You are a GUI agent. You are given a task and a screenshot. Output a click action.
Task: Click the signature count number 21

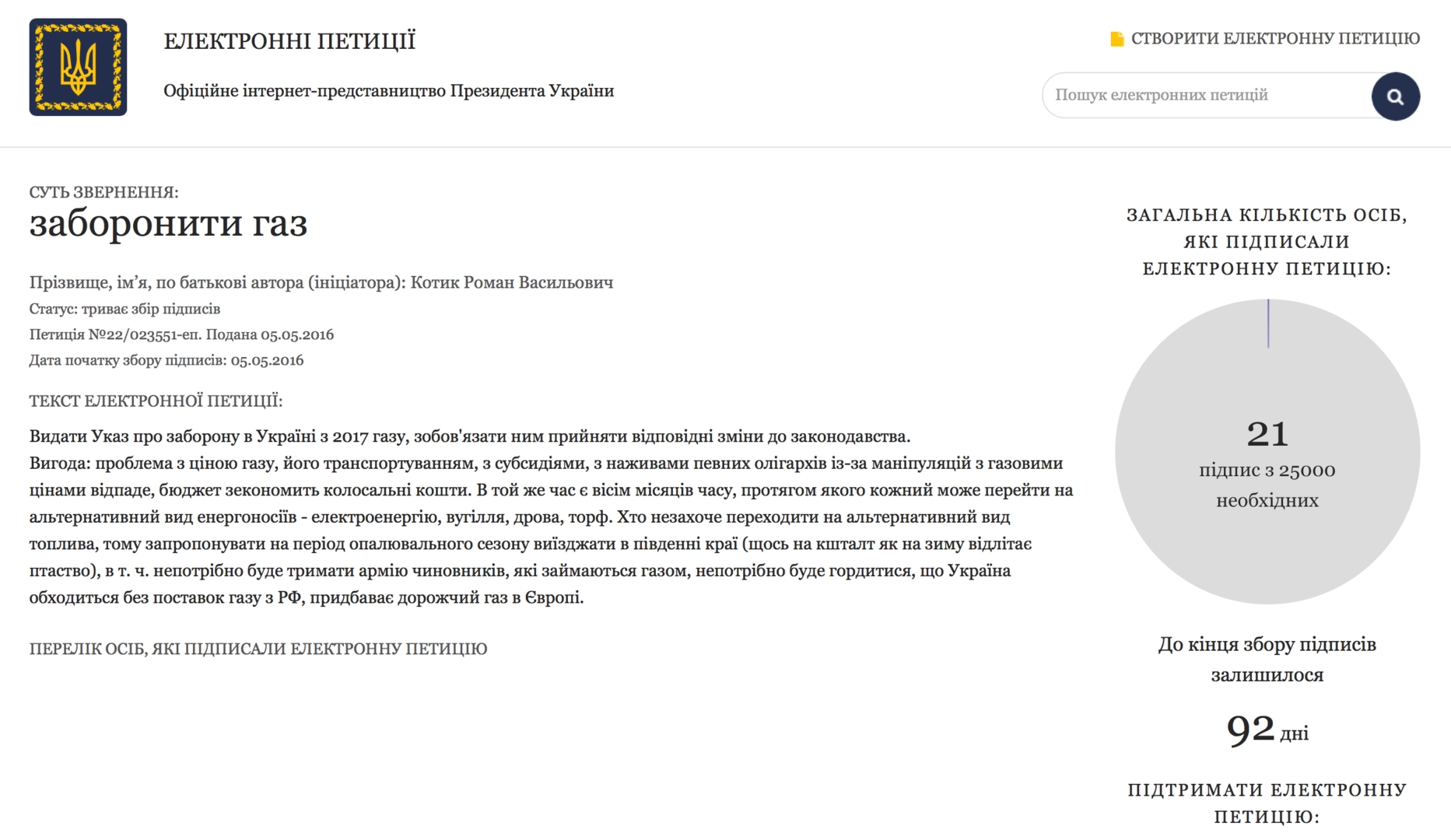1267,434
